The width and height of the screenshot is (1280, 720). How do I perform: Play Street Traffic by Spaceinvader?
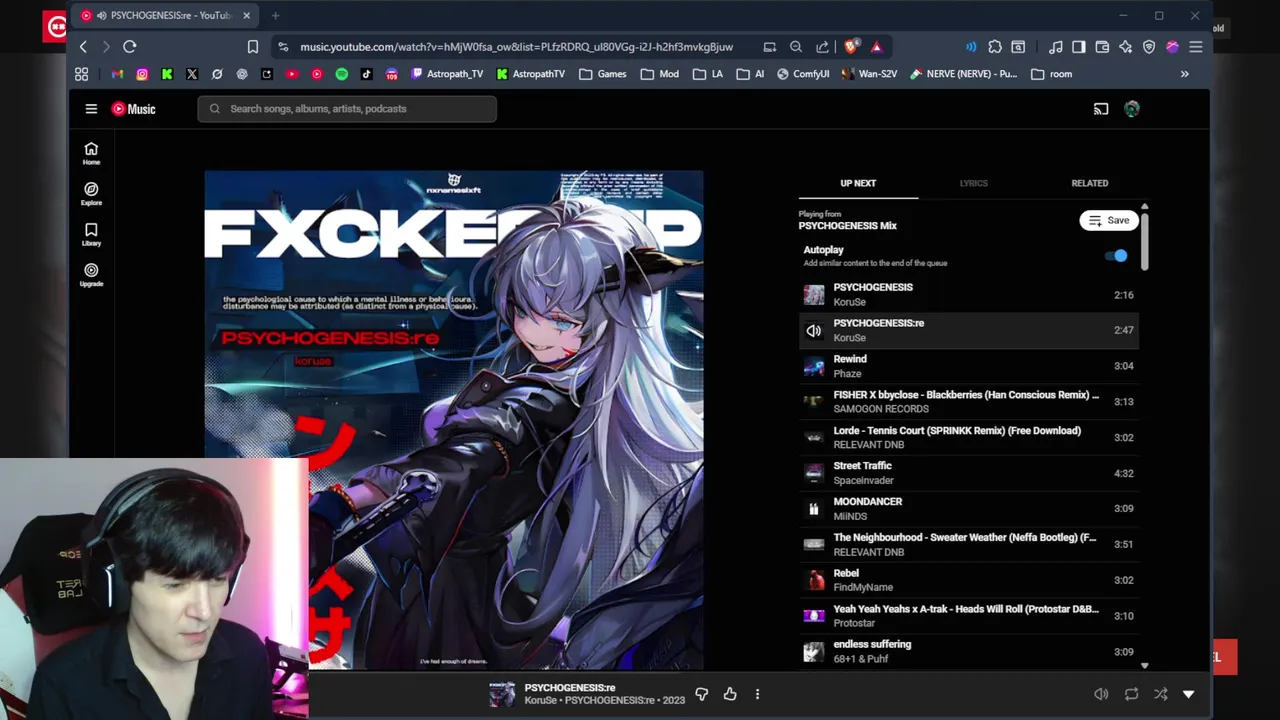tap(968, 473)
